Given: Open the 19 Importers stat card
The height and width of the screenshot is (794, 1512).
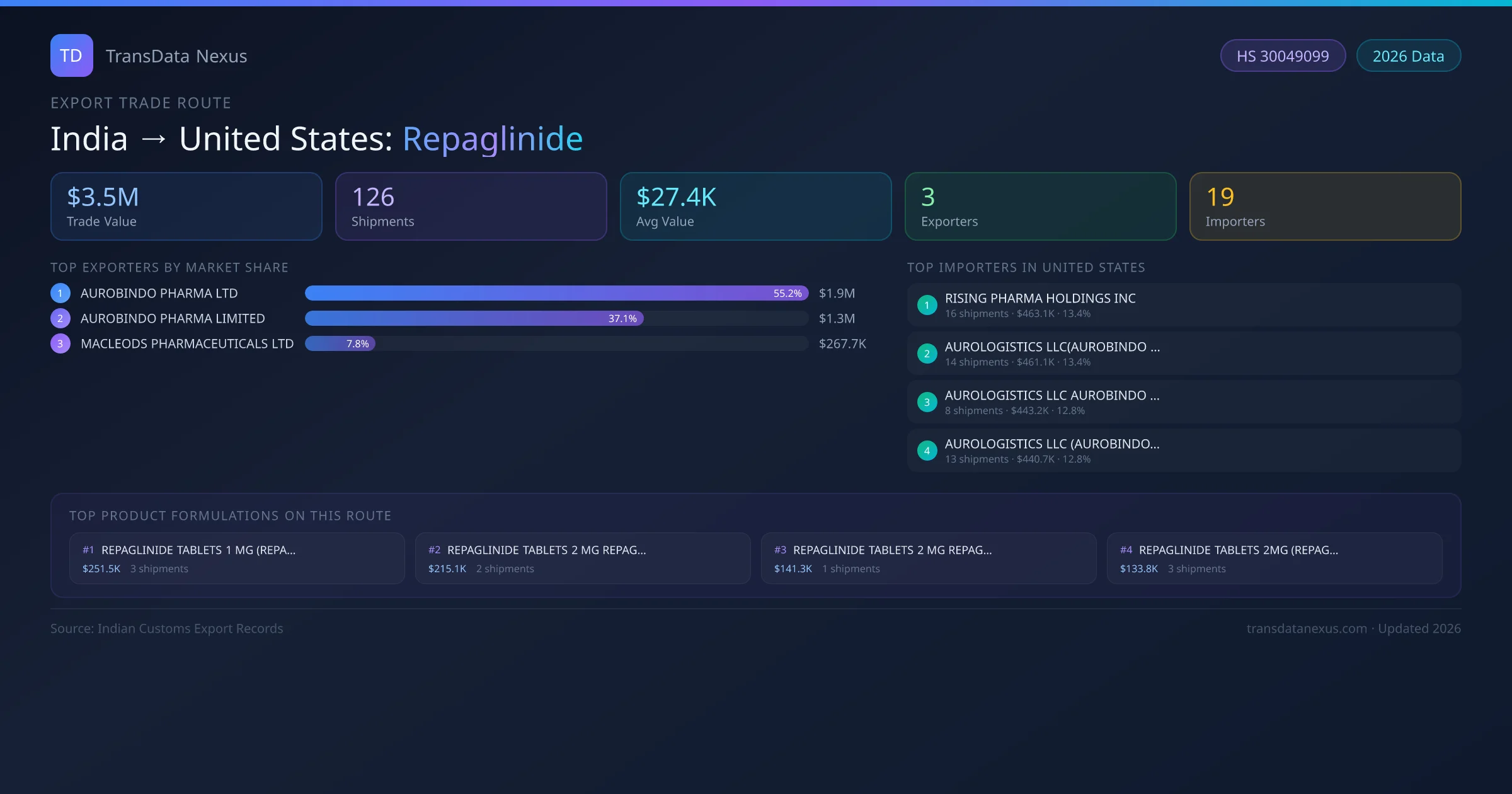Looking at the screenshot, I should point(1325,207).
